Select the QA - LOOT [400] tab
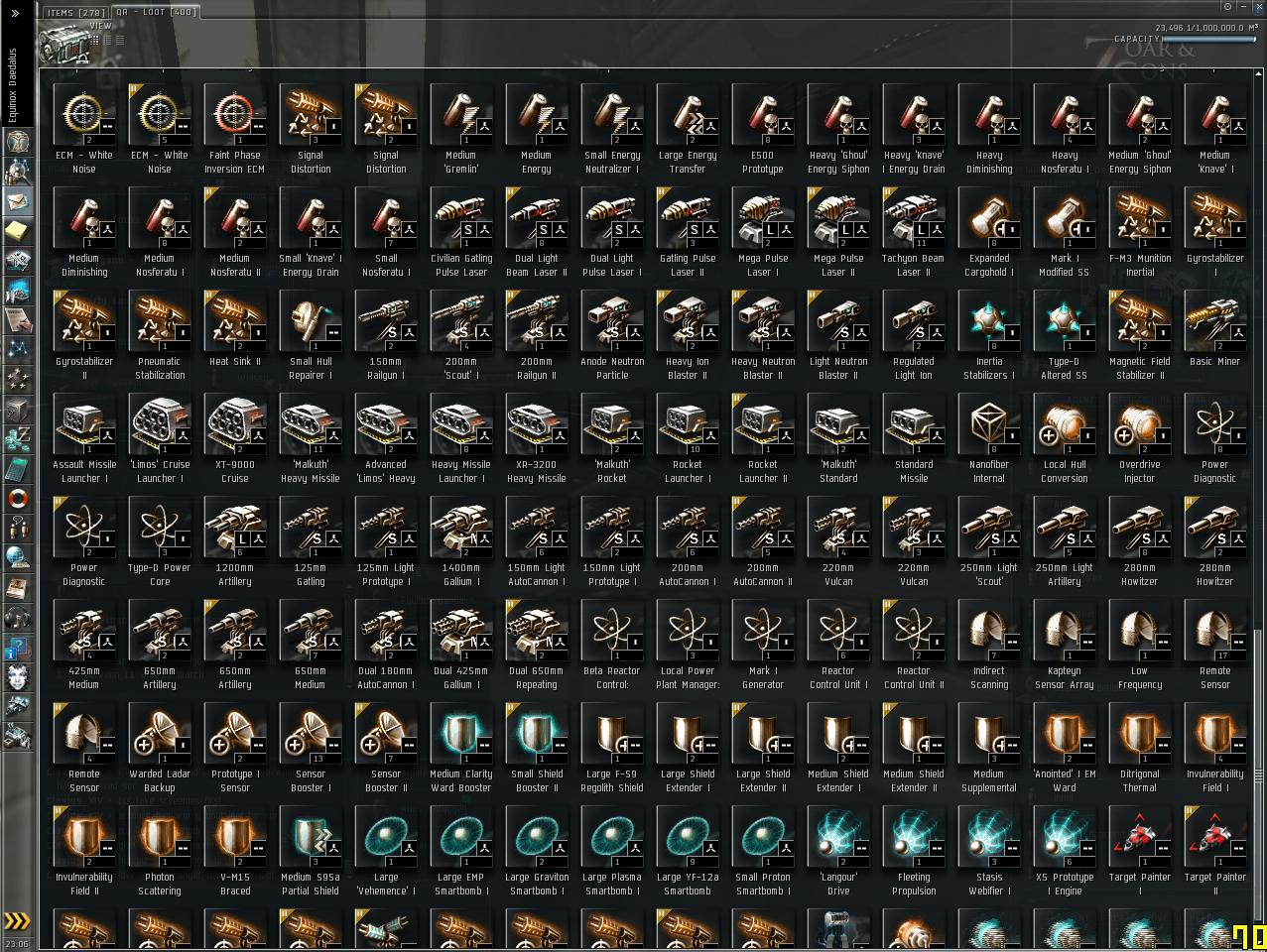This screenshot has width=1267, height=952. click(x=155, y=13)
